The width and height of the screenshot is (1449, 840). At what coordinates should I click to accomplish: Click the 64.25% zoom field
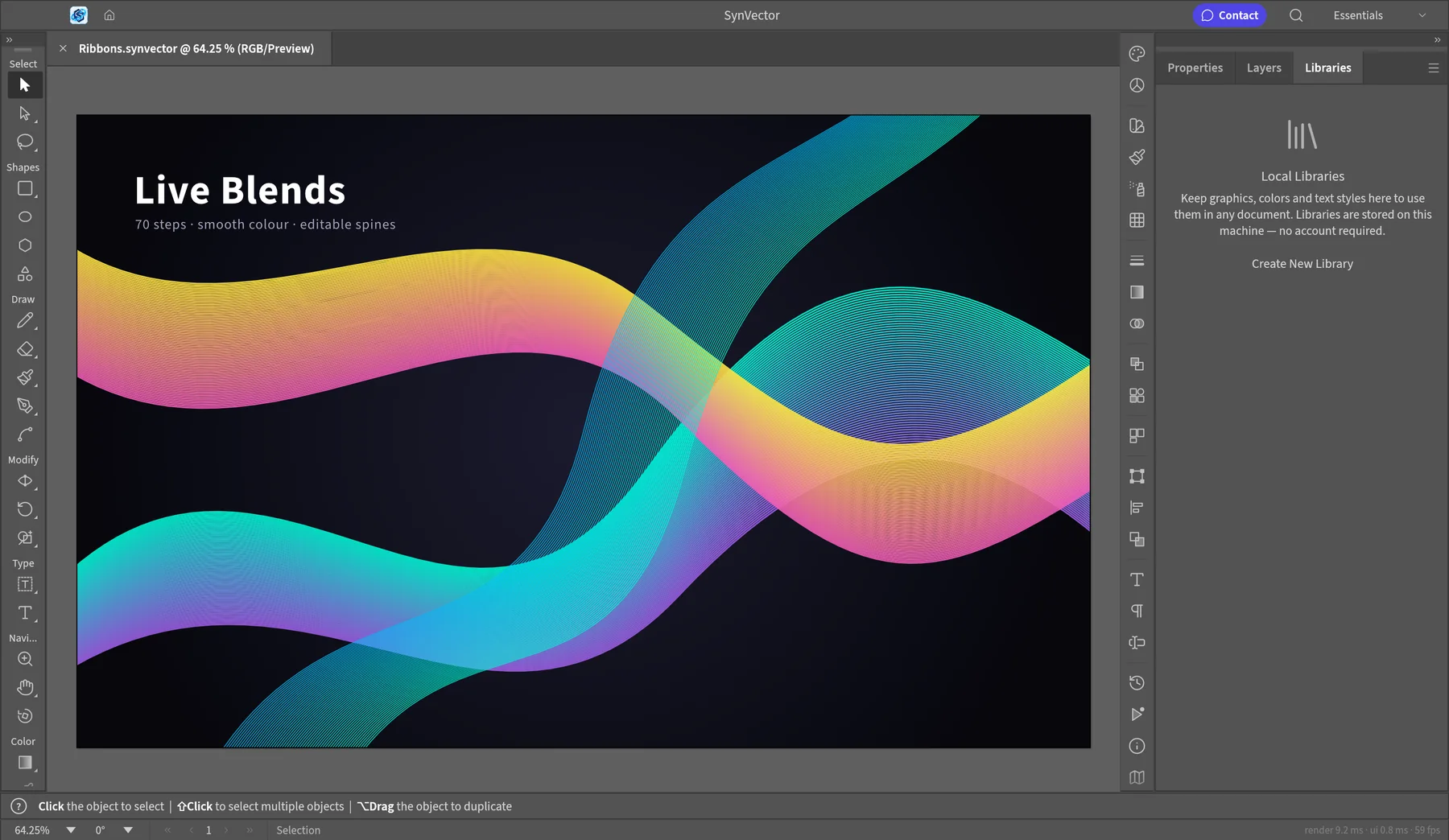pos(32,830)
